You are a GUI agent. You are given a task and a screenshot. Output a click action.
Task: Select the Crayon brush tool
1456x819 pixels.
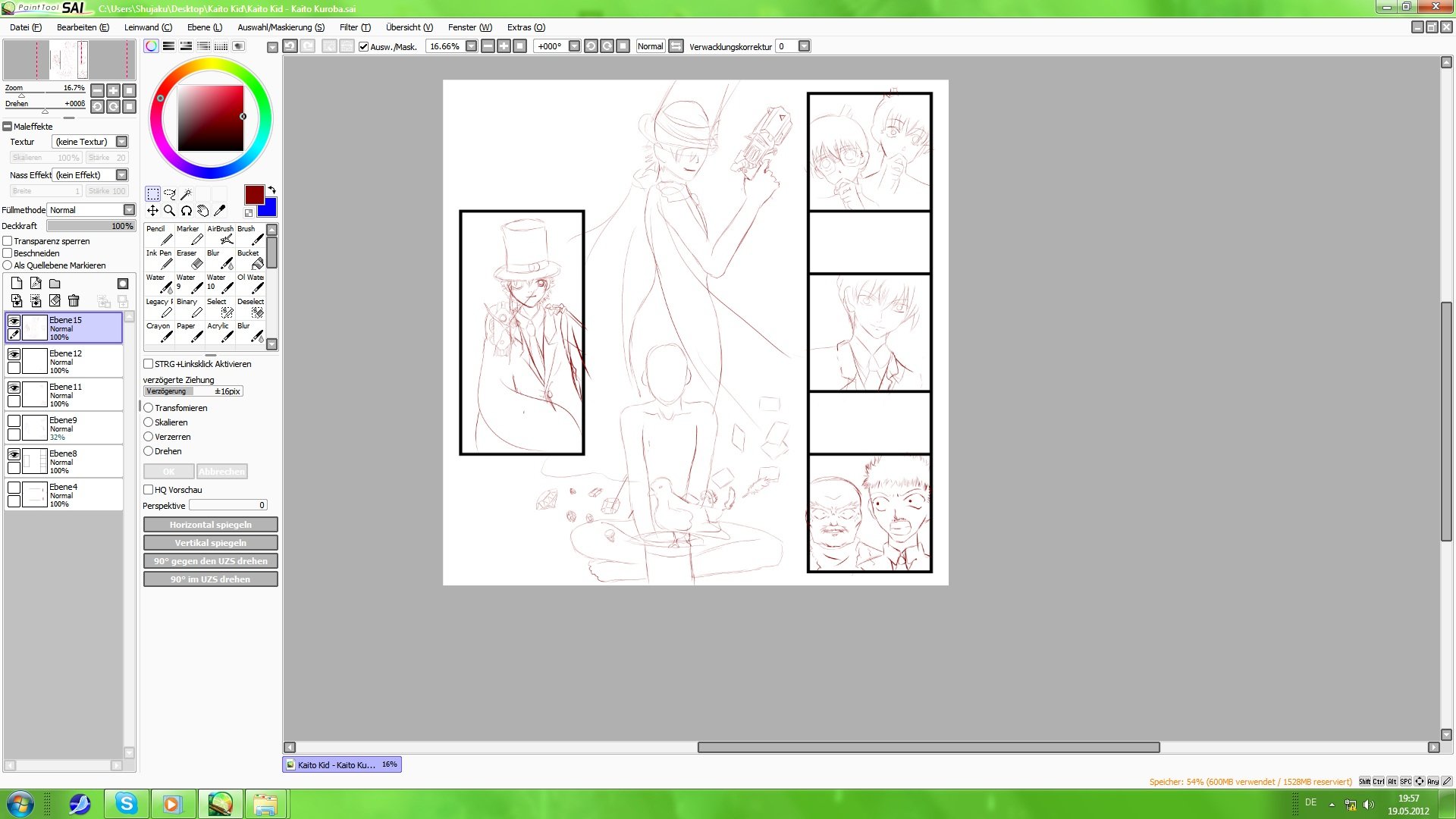click(159, 332)
